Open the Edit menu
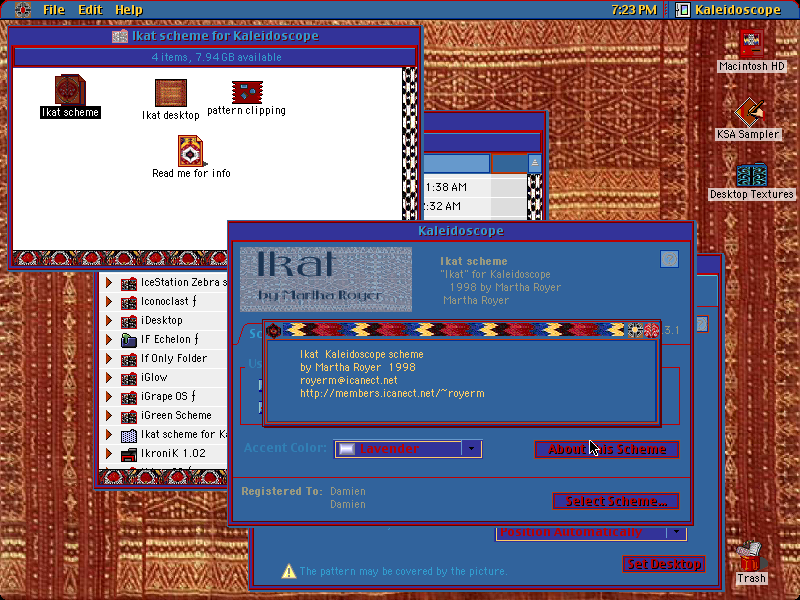 click(90, 10)
